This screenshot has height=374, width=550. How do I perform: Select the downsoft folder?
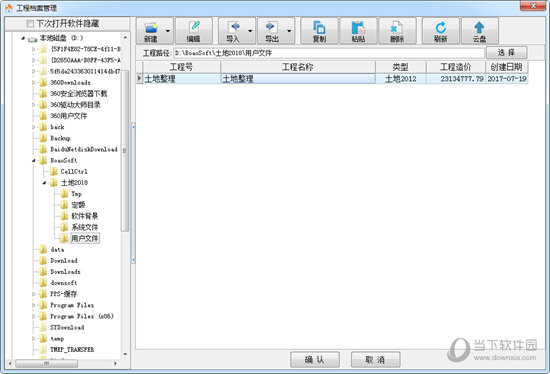pos(64,283)
